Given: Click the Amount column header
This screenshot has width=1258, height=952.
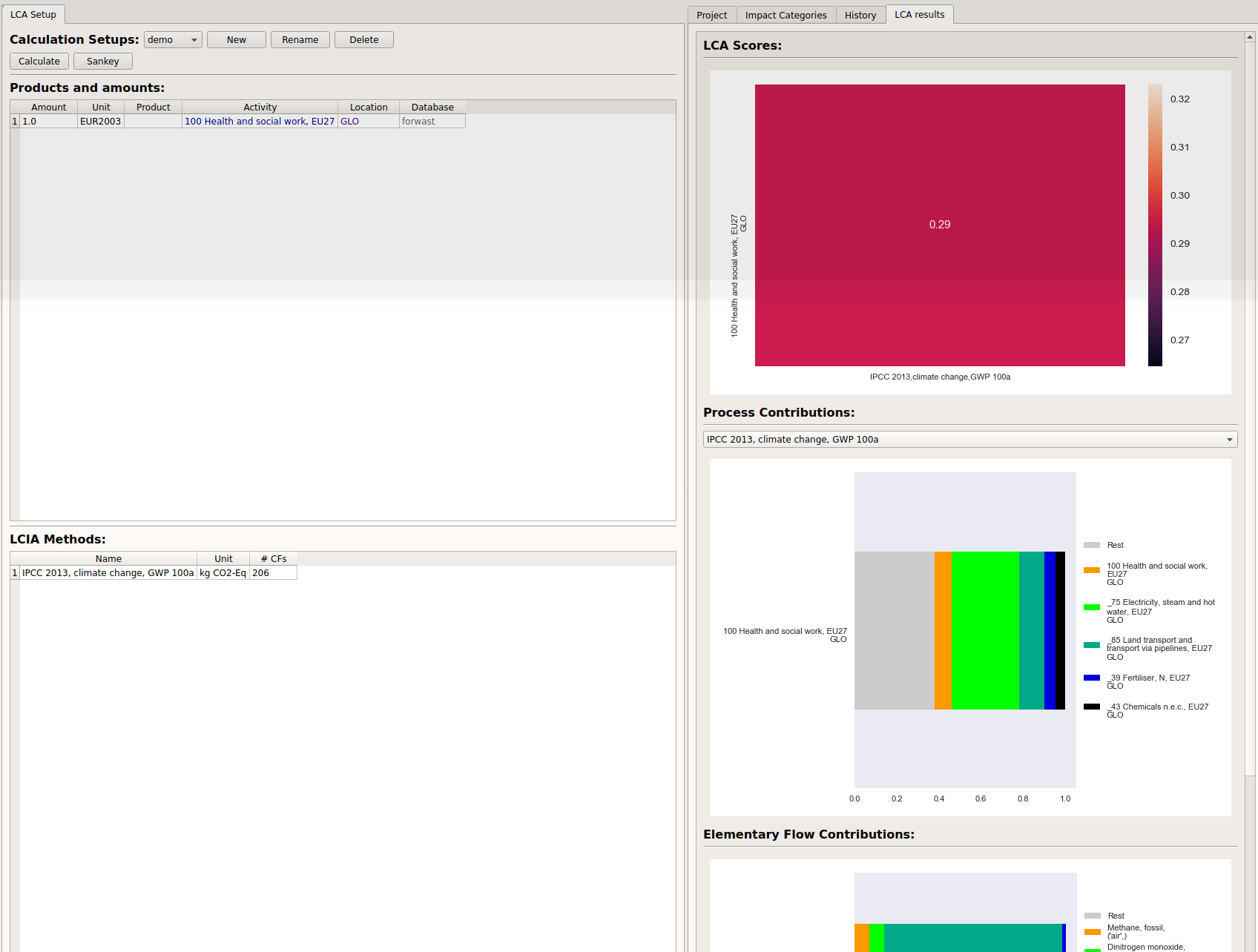Looking at the screenshot, I should click(x=48, y=107).
